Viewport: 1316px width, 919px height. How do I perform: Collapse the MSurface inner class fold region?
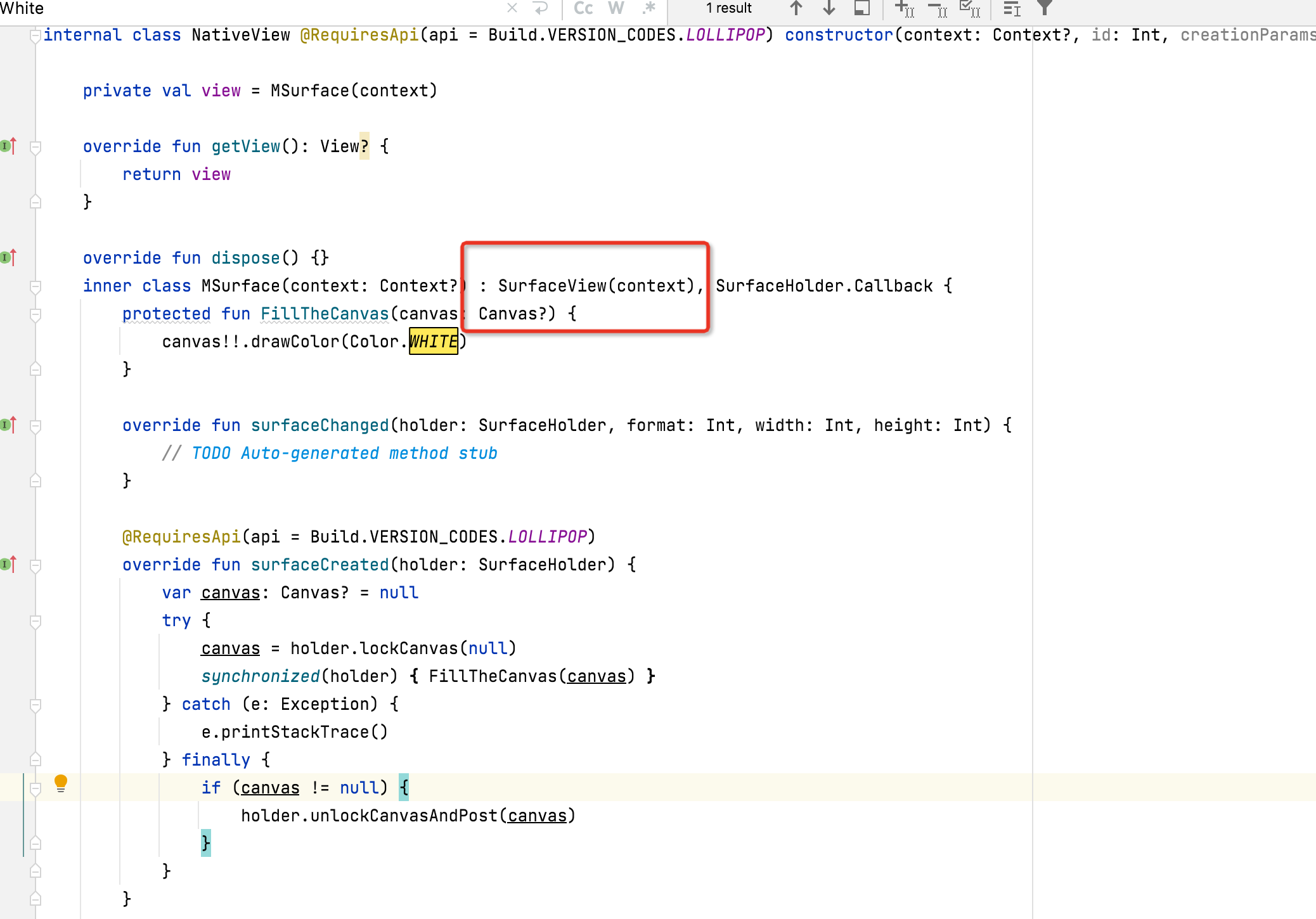click(36, 286)
